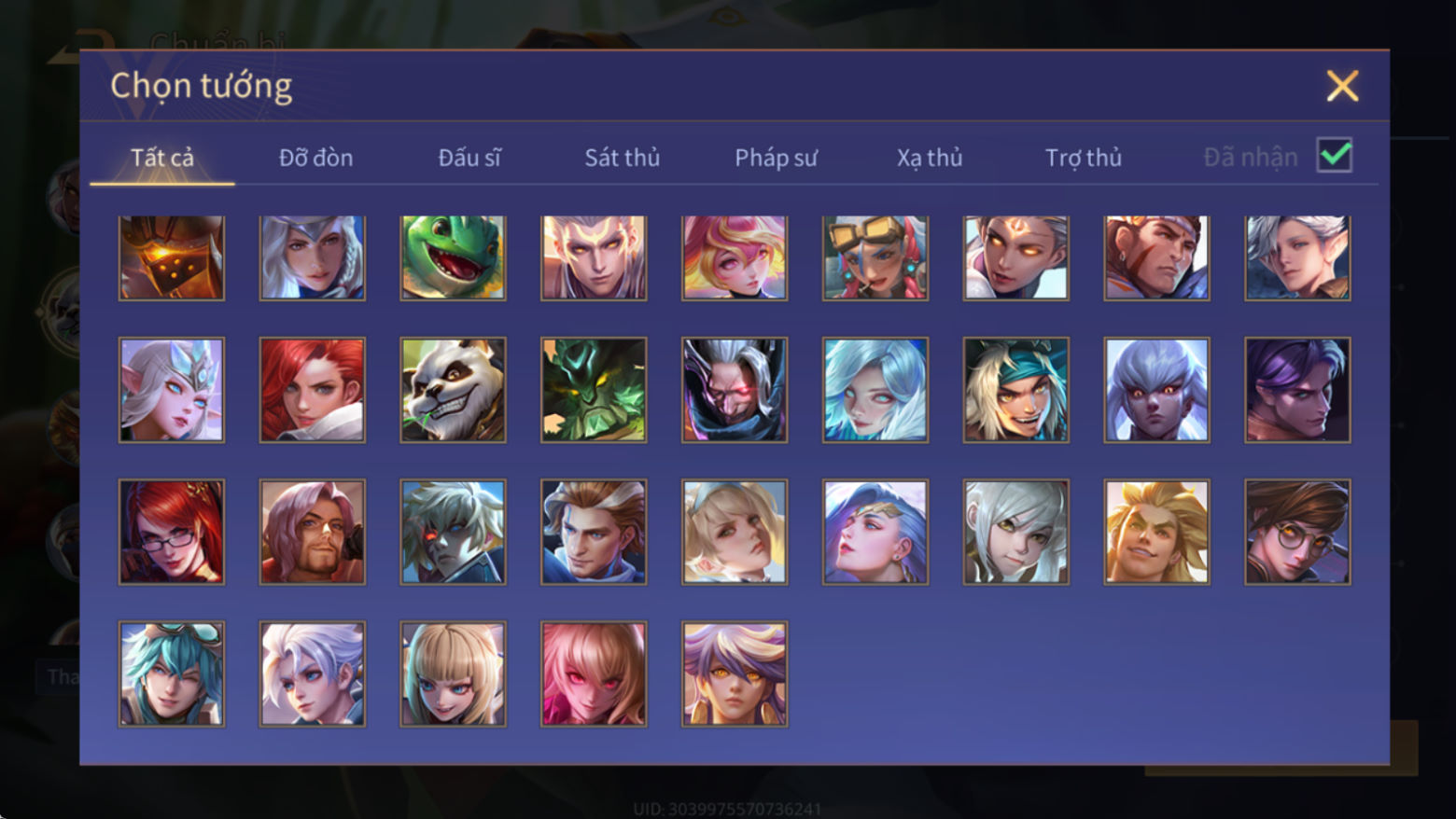Switch to the Pháp sư tab

(x=776, y=158)
